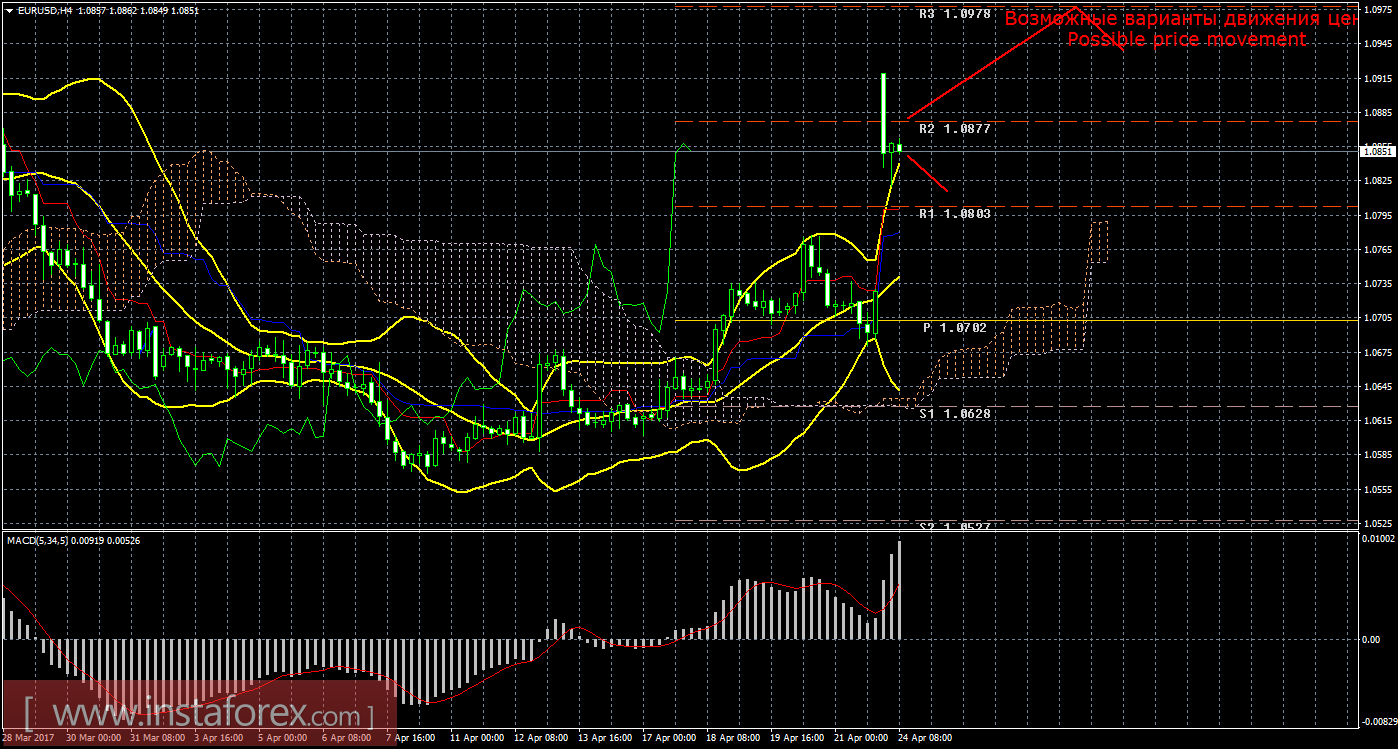This screenshot has width=1398, height=749.
Task: Click the 24 Apr 08:00 time label
Action: tap(924, 738)
